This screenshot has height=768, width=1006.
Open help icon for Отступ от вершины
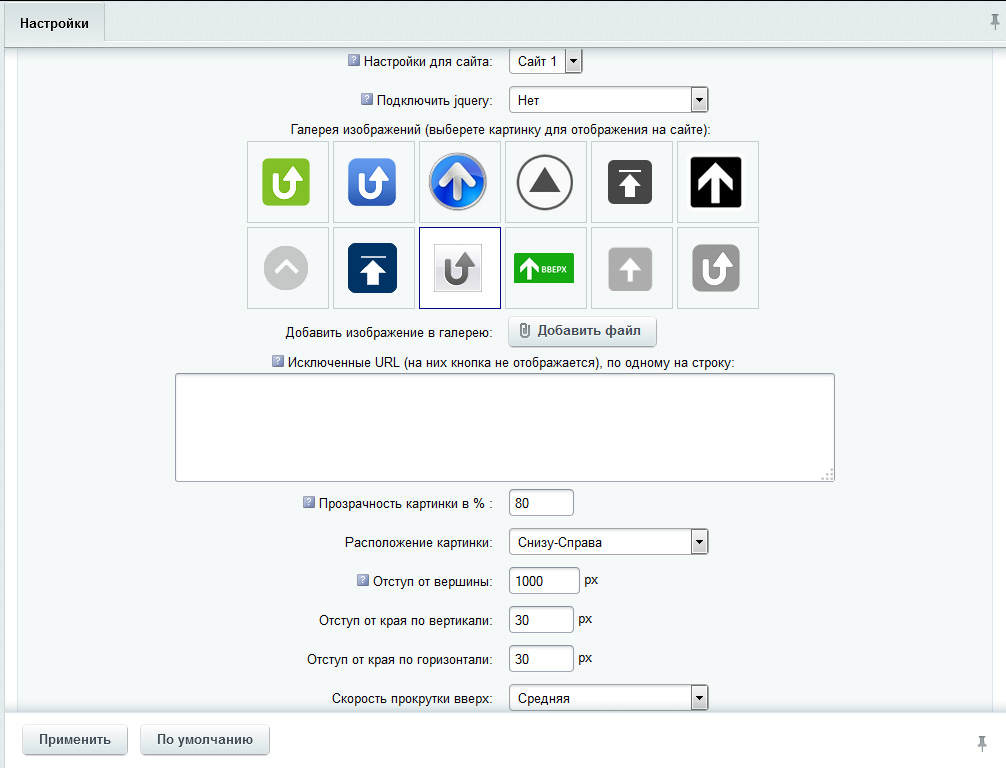[x=362, y=580]
